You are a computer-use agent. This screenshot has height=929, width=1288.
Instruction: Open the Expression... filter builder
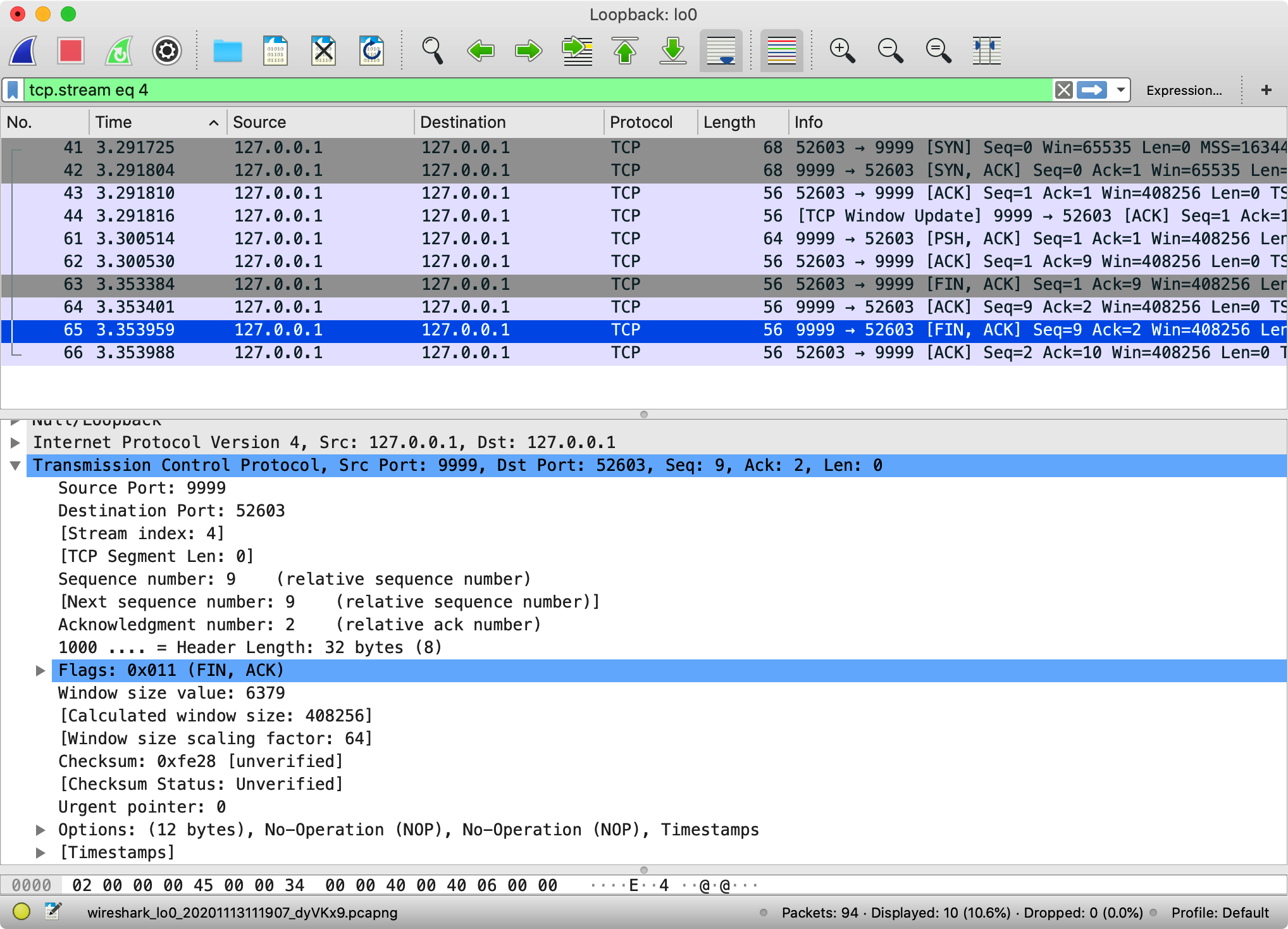(x=1184, y=90)
